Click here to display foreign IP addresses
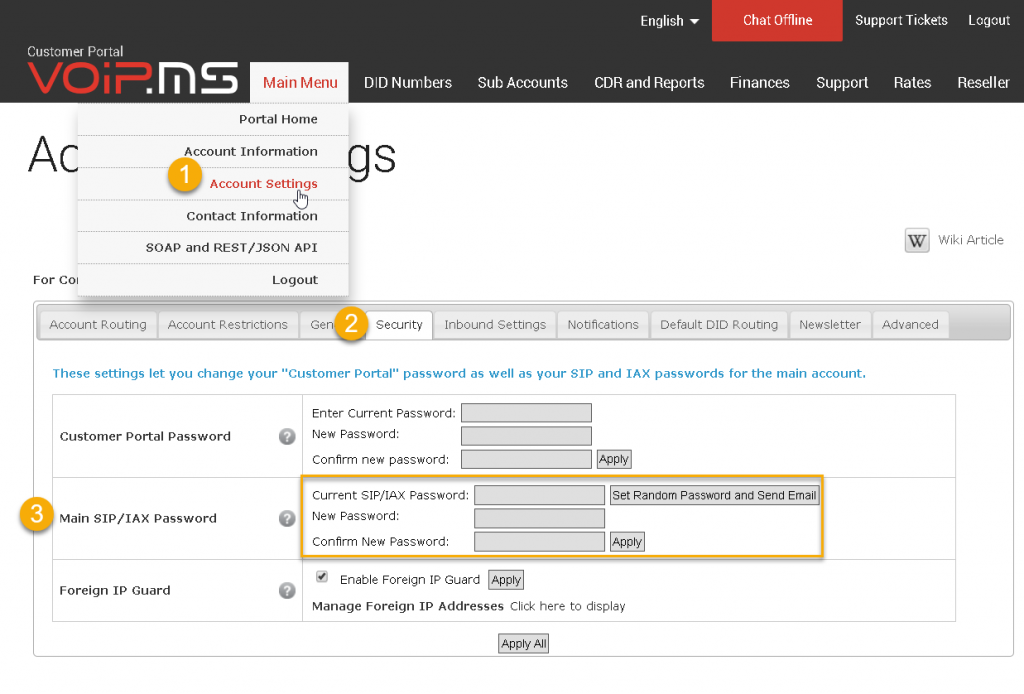The height and width of the screenshot is (694, 1024). (x=568, y=607)
